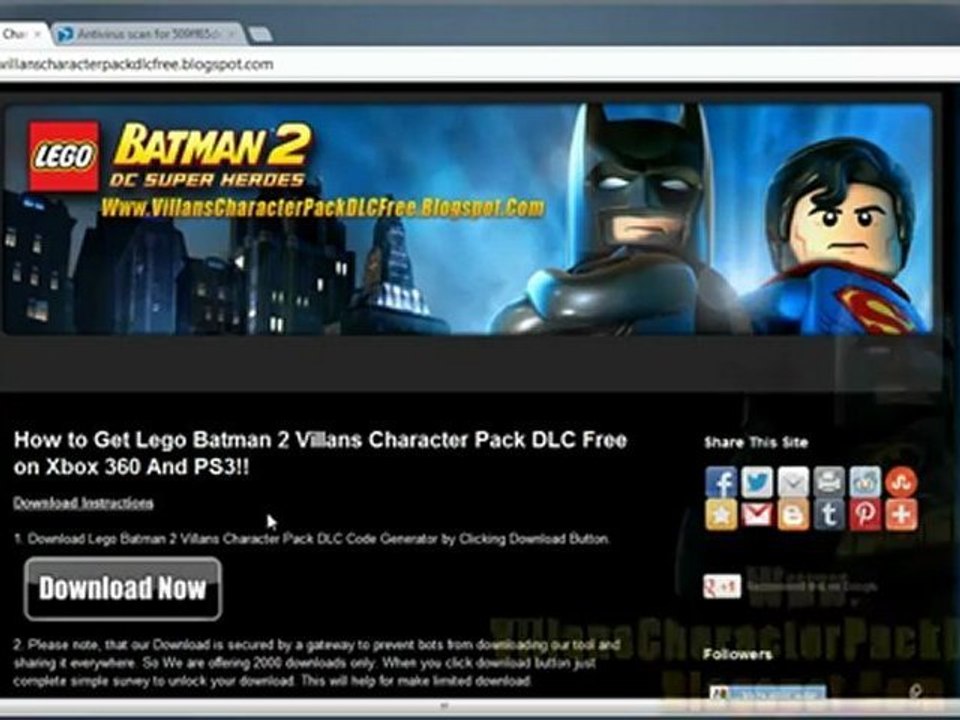Click the yellow star favorites icon
This screenshot has height=720, width=960.
coord(721,514)
